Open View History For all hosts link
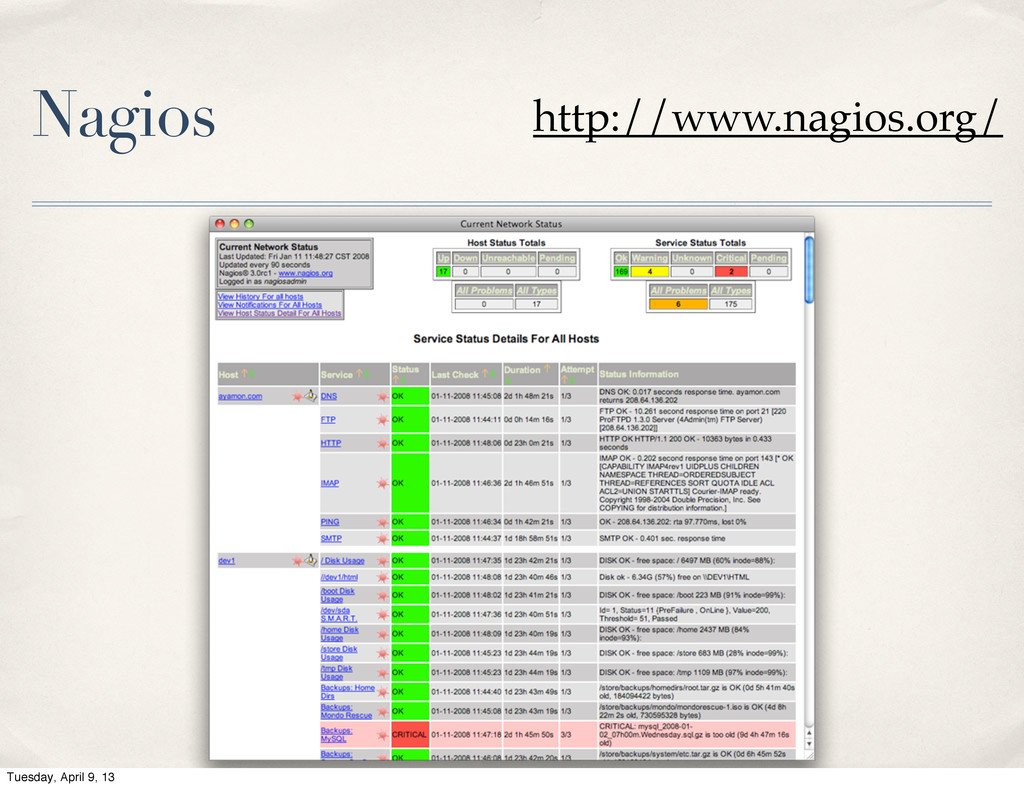Image resolution: width=1024 pixels, height=788 pixels. pos(260,296)
